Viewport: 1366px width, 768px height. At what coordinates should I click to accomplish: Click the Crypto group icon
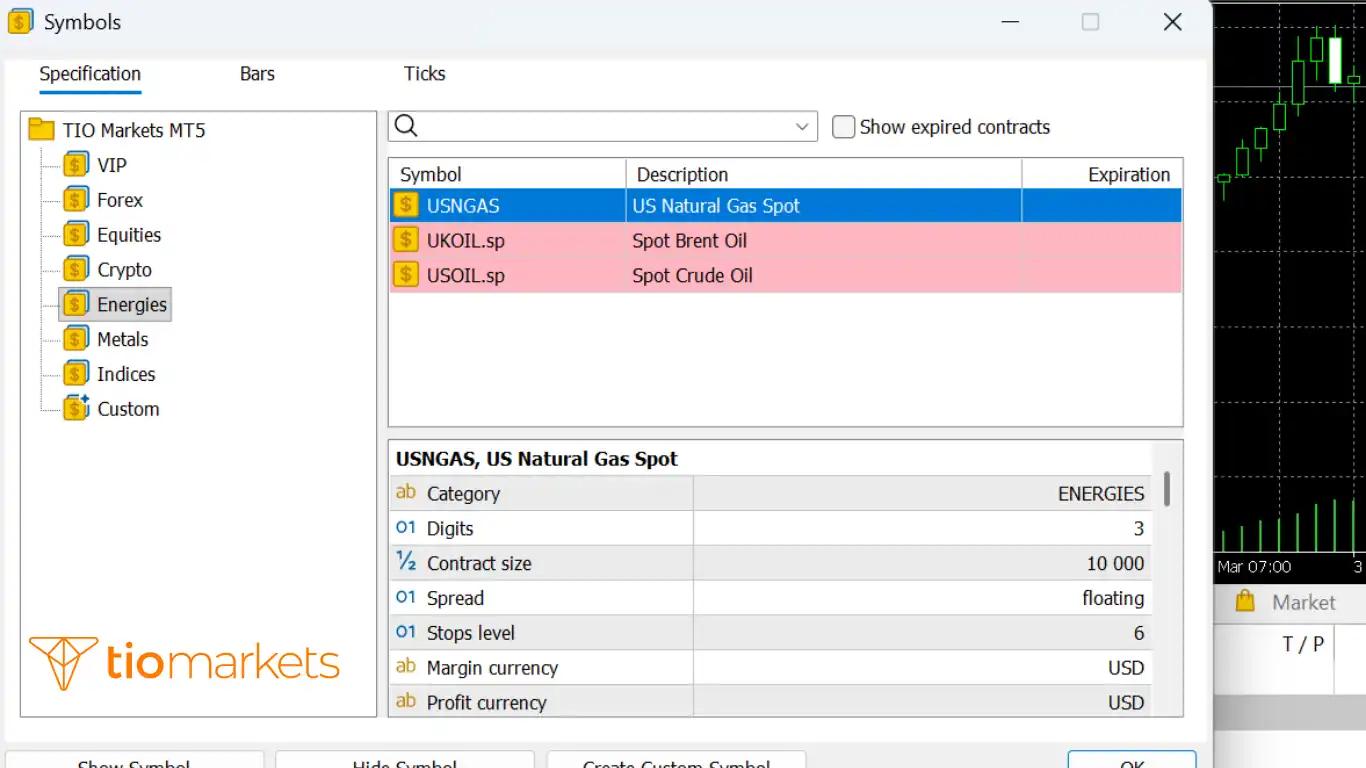pyautogui.click(x=75, y=270)
